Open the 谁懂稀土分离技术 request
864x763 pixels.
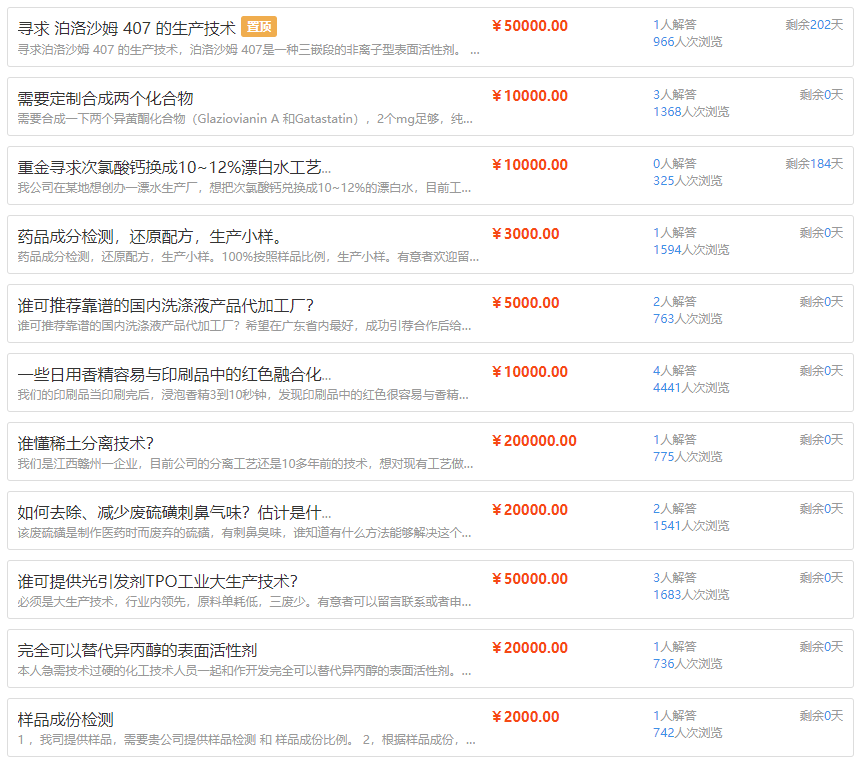coord(85,442)
